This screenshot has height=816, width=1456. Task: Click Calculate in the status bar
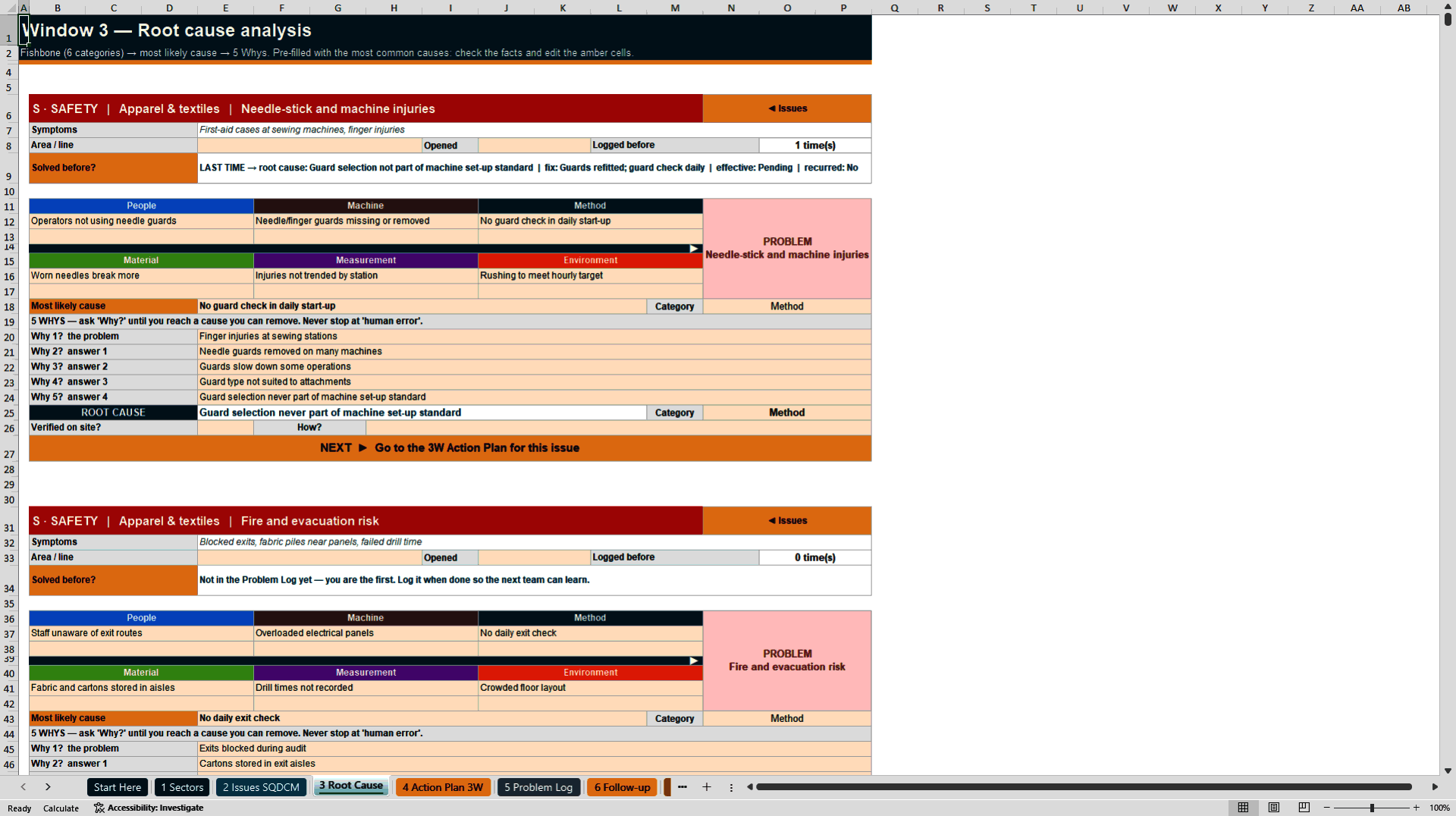pyautogui.click(x=61, y=808)
